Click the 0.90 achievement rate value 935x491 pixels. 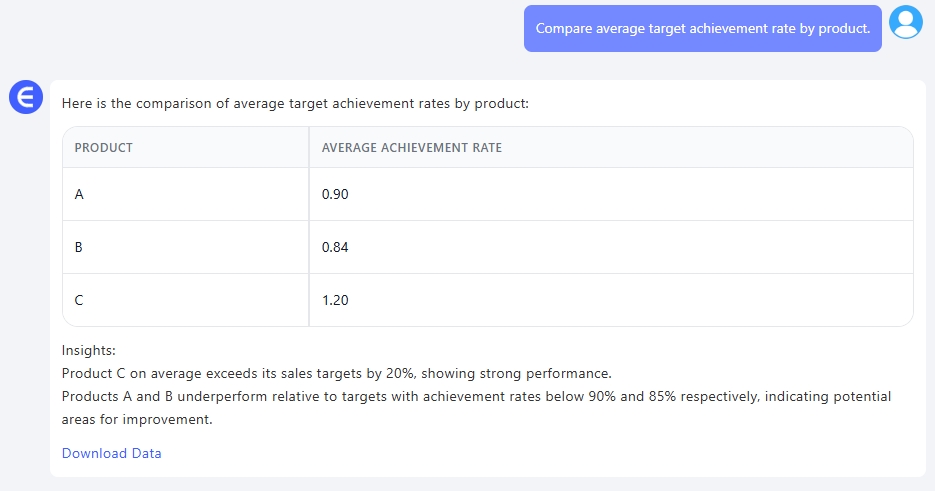tap(335, 194)
